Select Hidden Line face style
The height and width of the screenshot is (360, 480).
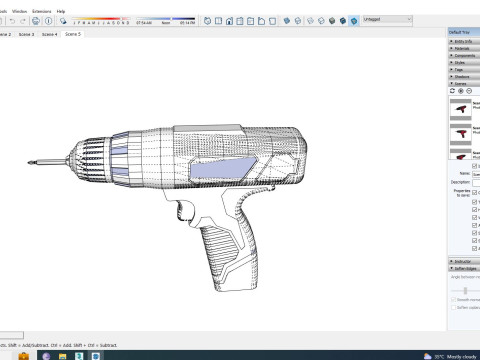coord(321,21)
